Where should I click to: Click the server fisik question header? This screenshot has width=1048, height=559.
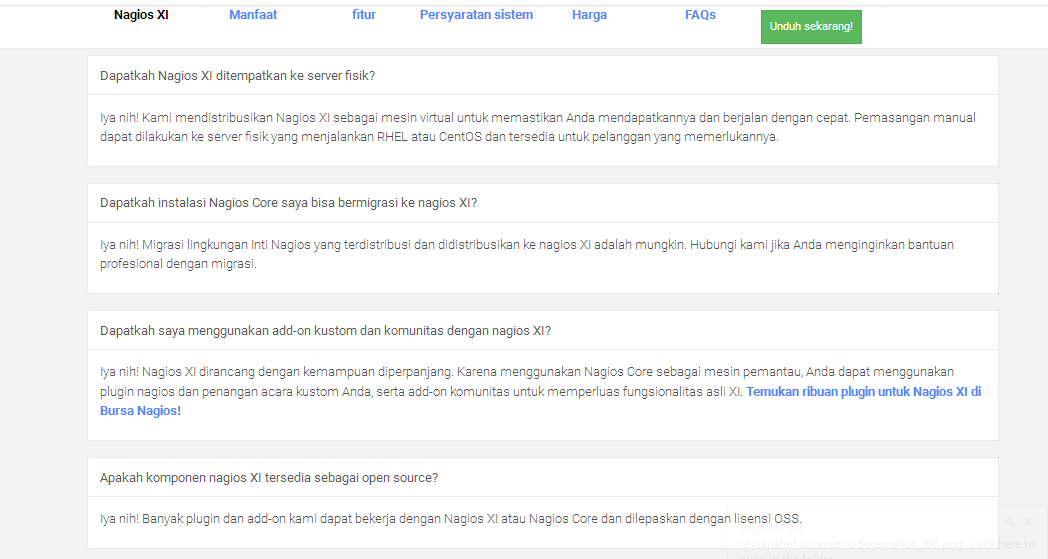[237, 76]
